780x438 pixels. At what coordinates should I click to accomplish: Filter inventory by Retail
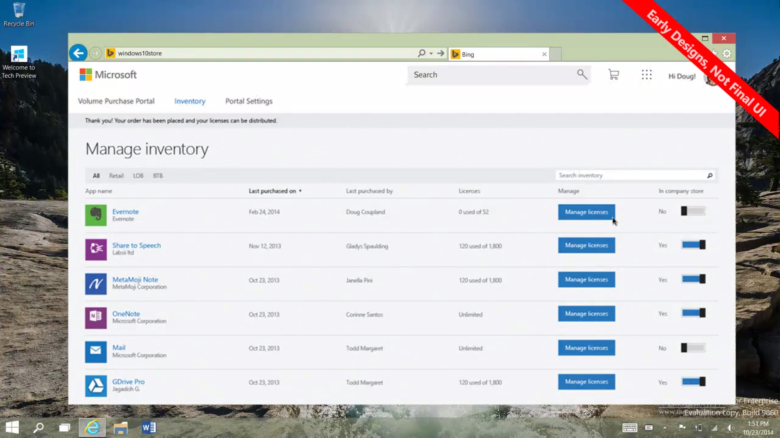coord(116,176)
